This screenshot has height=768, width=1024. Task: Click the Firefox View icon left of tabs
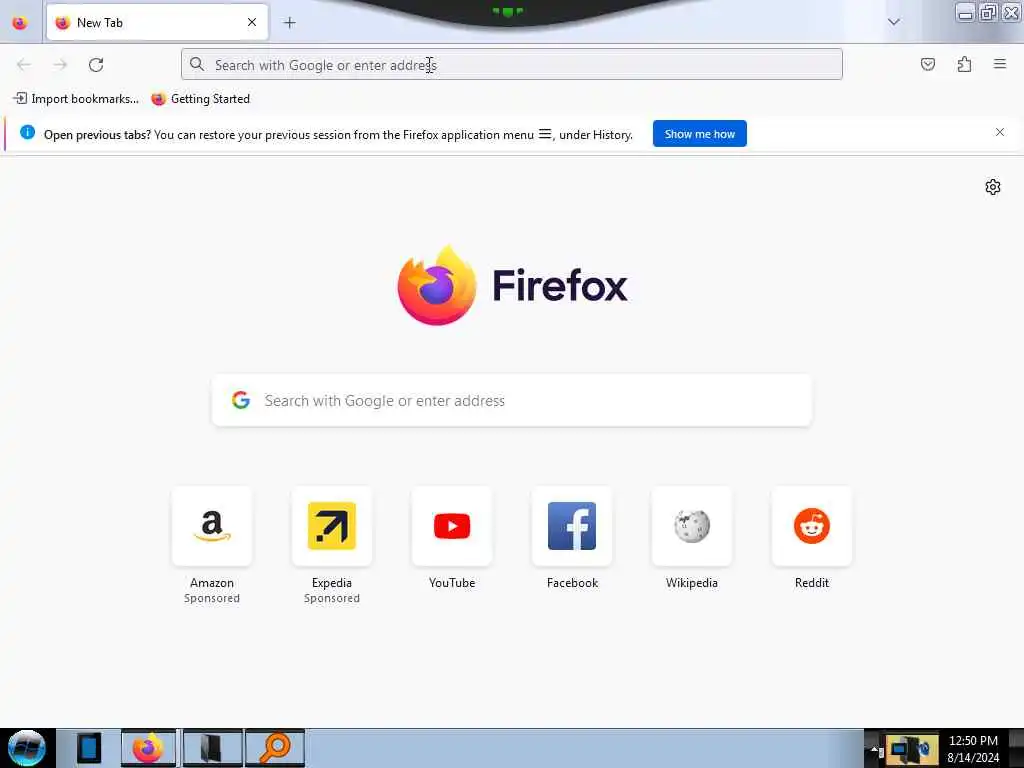click(20, 23)
